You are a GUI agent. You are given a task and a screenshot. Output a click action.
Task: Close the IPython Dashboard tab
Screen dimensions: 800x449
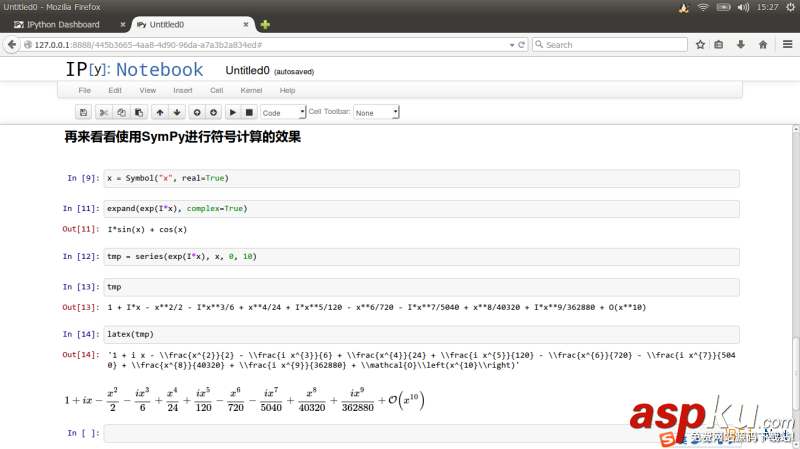point(122,24)
